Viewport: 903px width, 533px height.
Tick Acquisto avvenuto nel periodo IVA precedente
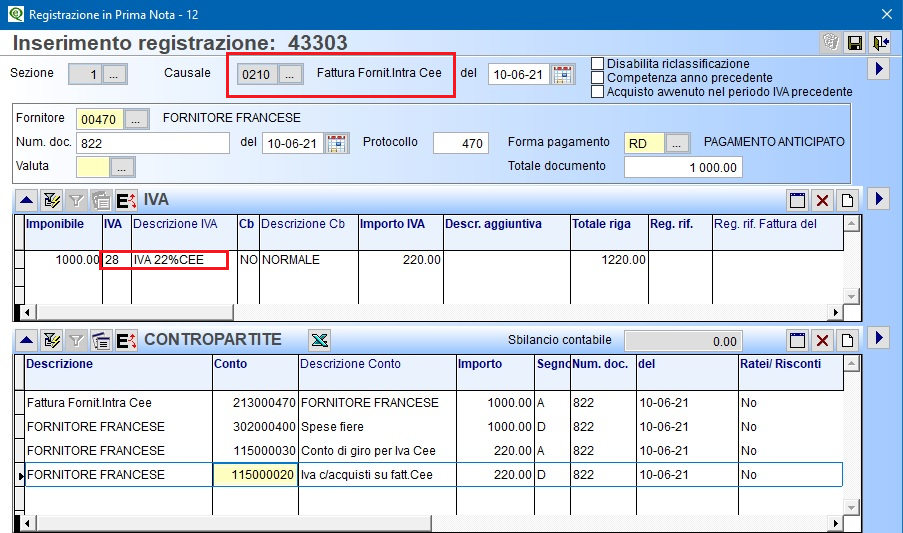click(598, 91)
